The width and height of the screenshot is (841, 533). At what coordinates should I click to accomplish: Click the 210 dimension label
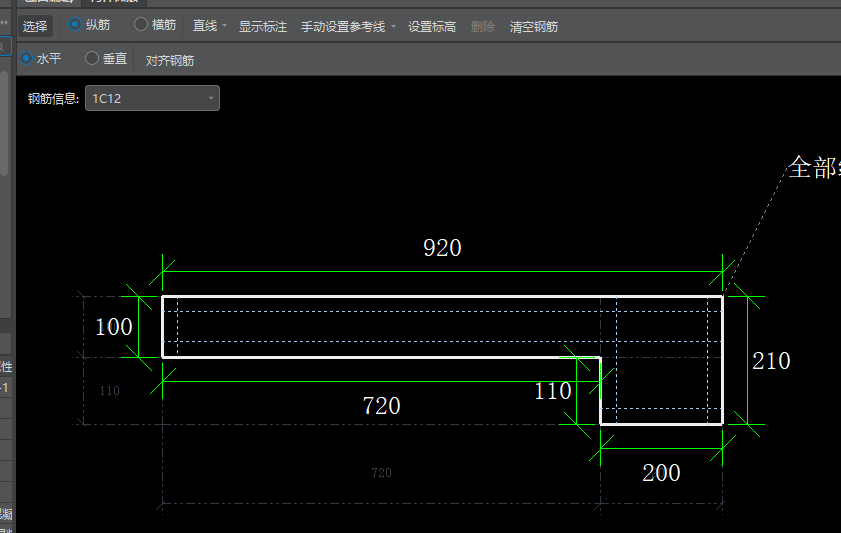[771, 361]
